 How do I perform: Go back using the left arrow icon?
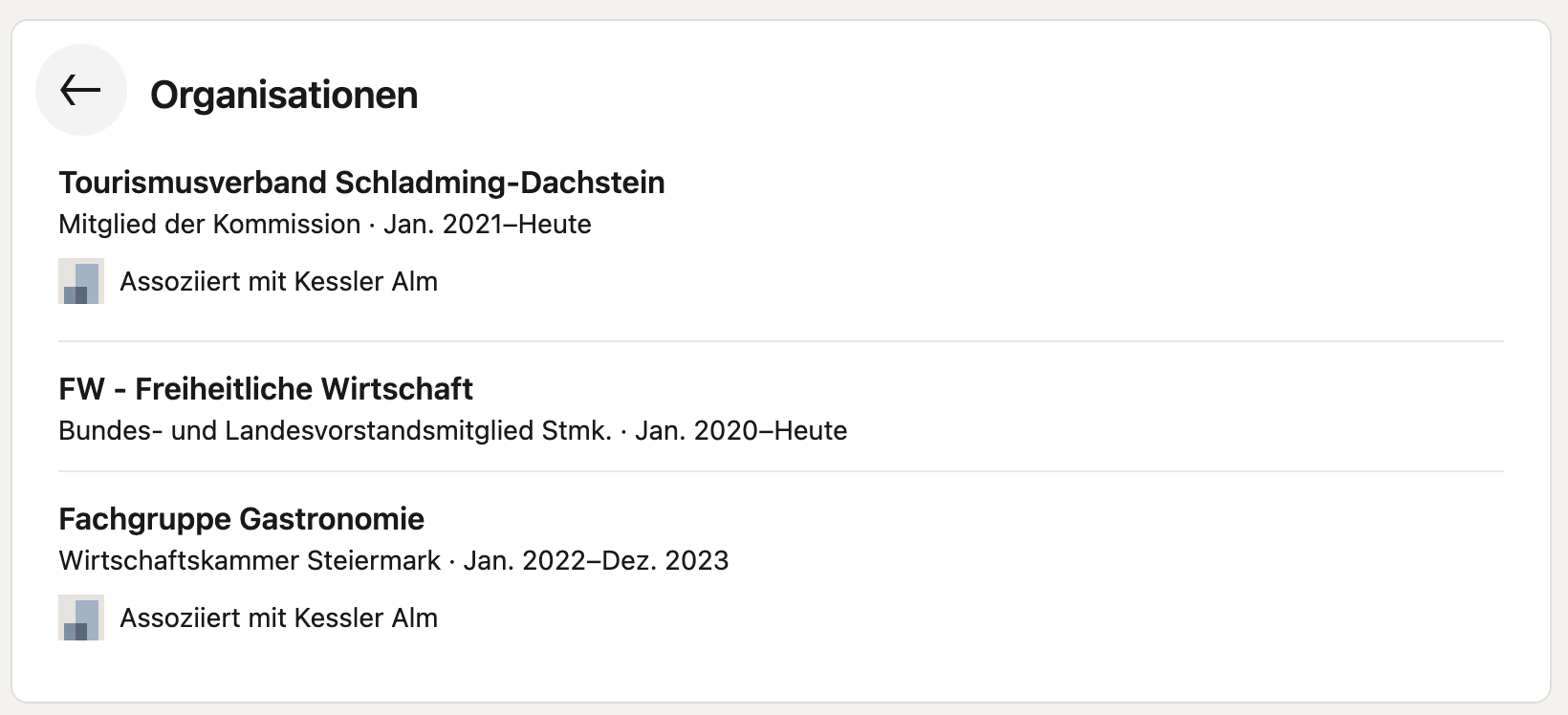click(x=81, y=90)
